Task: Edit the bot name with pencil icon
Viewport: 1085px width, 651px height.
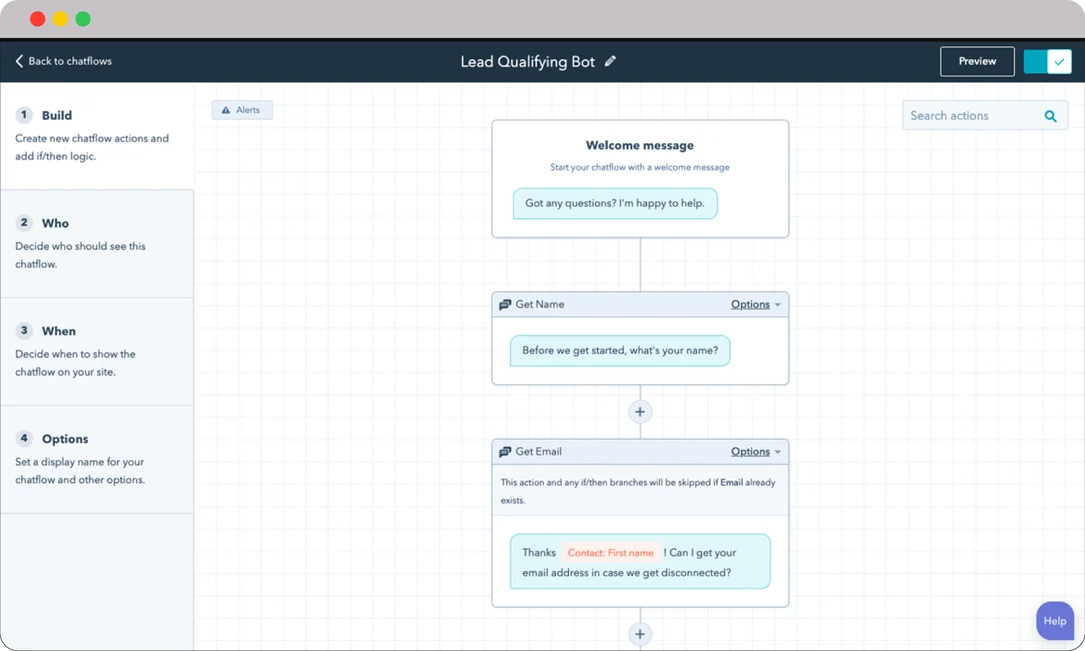Action: click(610, 61)
